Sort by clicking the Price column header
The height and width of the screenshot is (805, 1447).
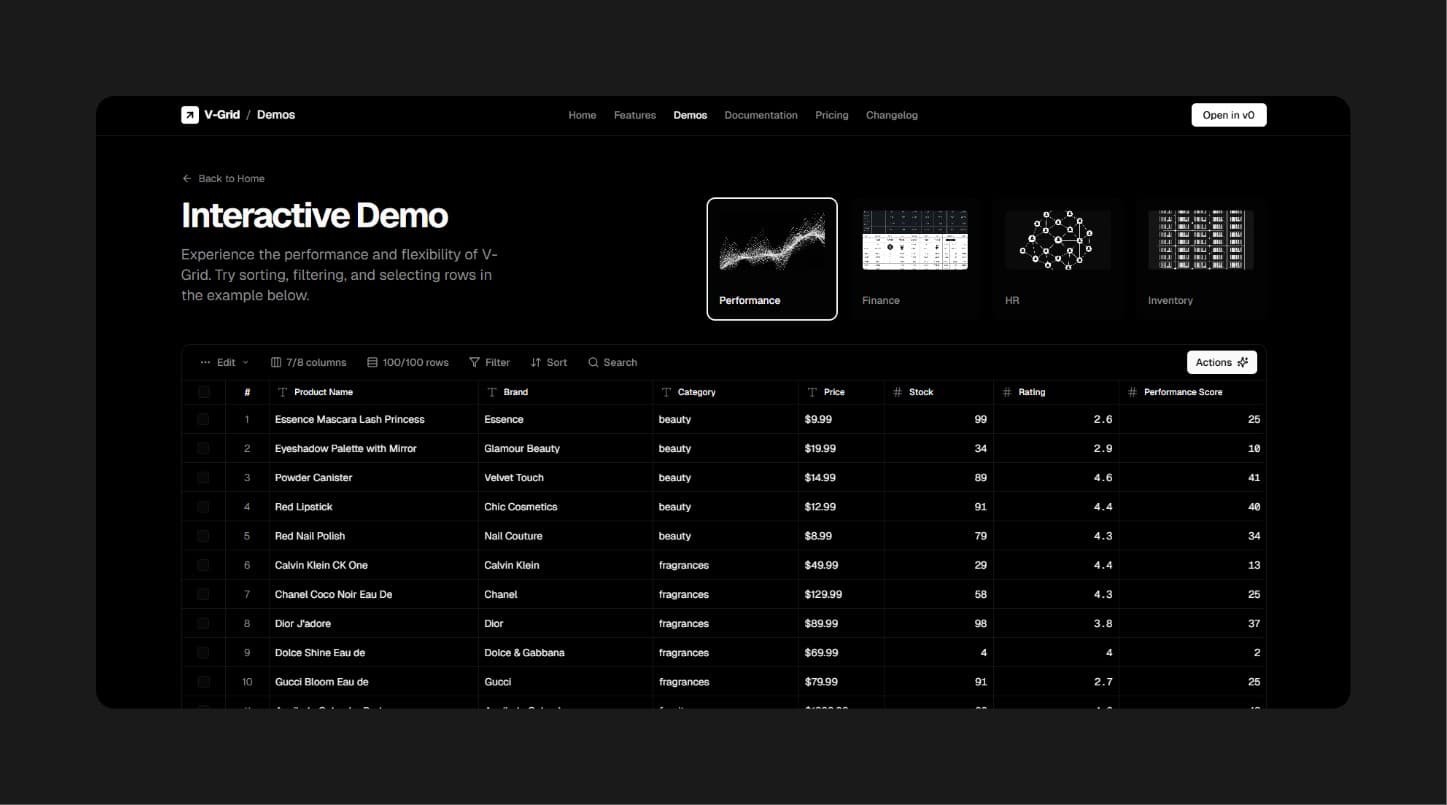[x=833, y=392]
